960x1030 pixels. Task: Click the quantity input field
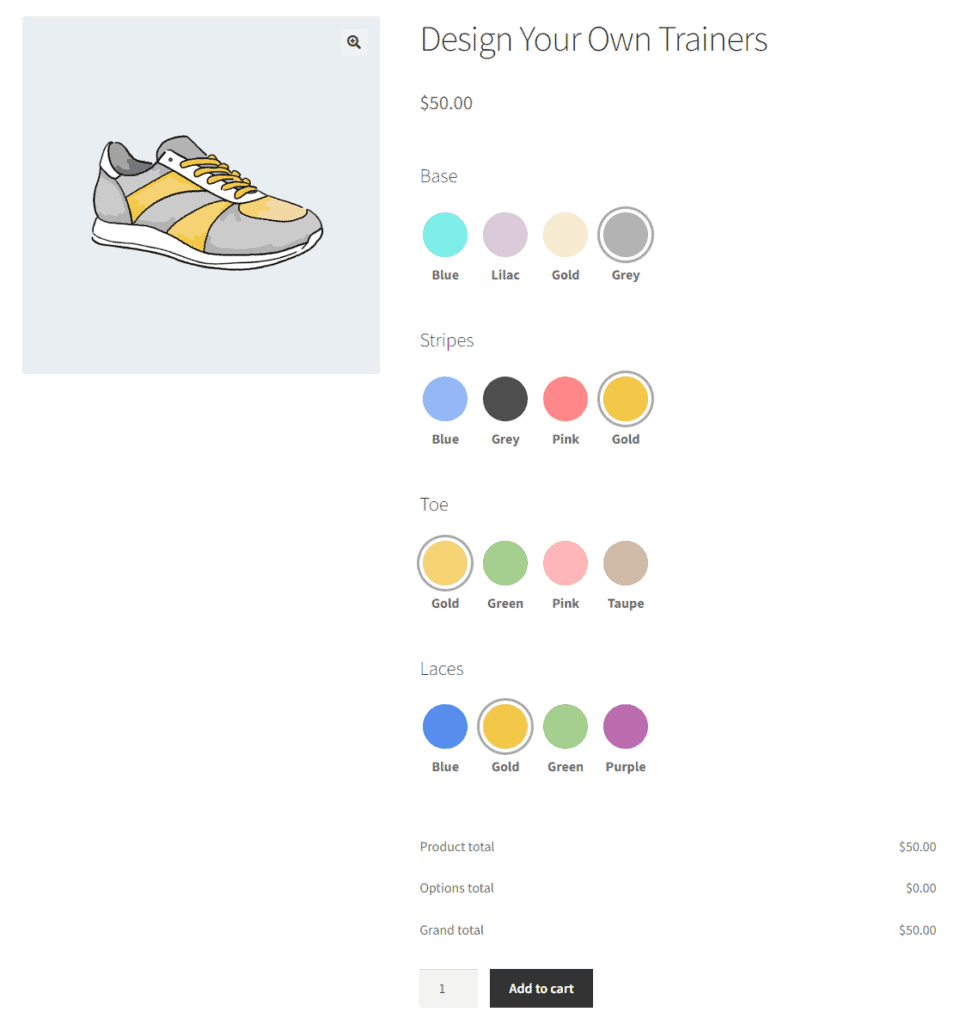[448, 987]
